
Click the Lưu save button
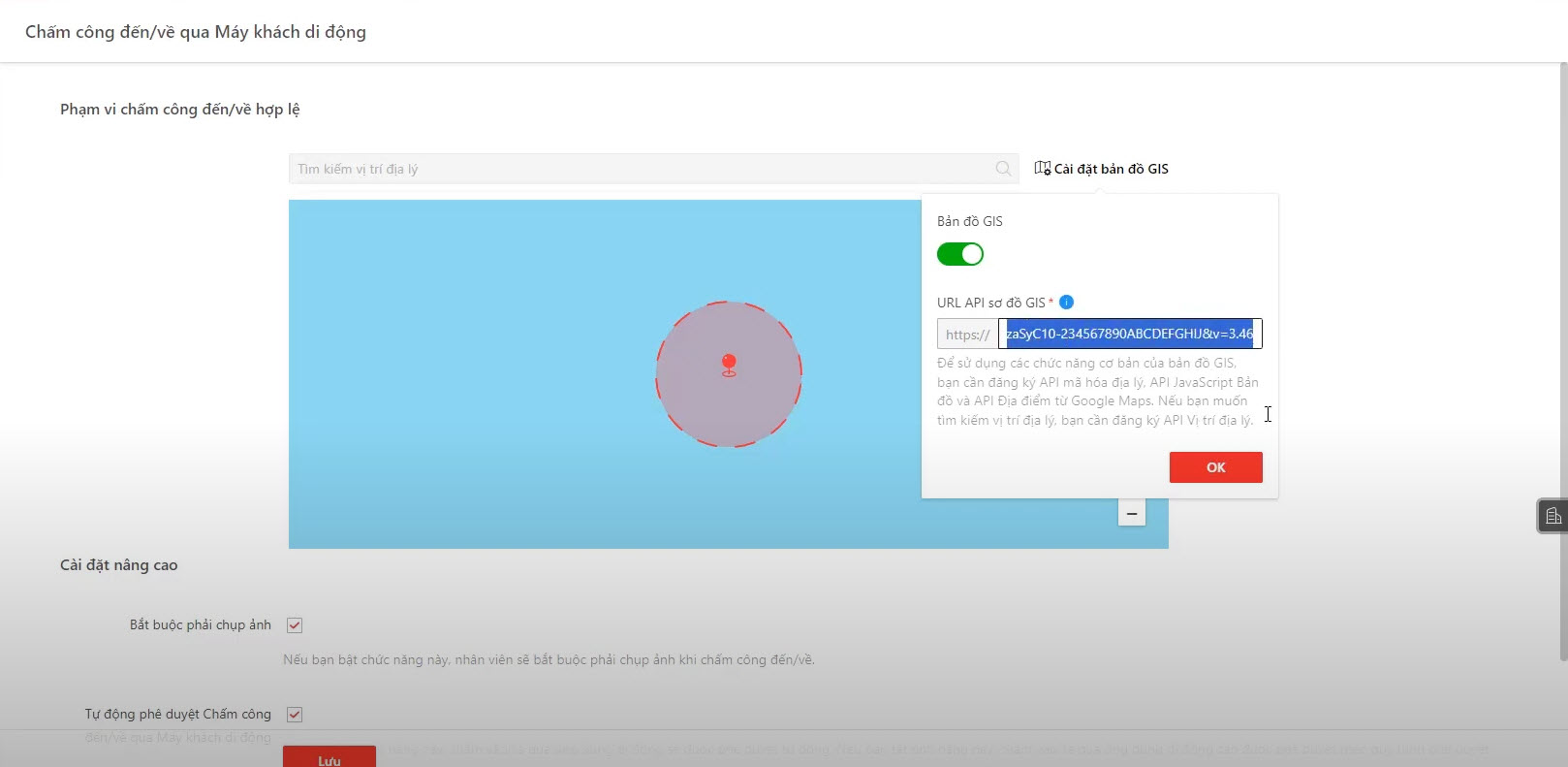[x=329, y=758]
